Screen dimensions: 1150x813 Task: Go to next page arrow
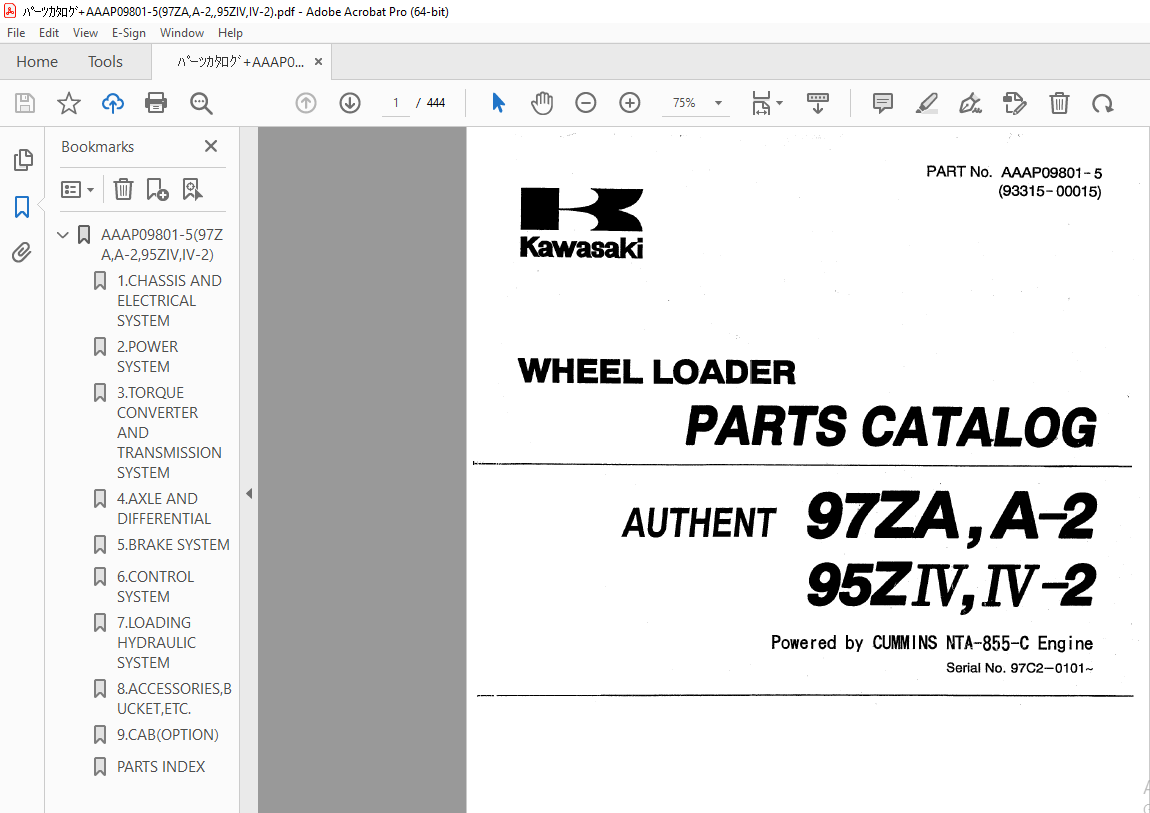350,103
